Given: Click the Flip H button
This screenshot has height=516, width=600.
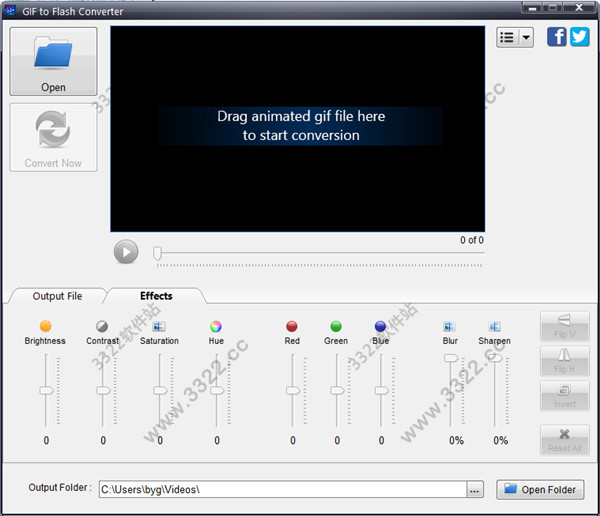Looking at the screenshot, I should tap(564, 361).
